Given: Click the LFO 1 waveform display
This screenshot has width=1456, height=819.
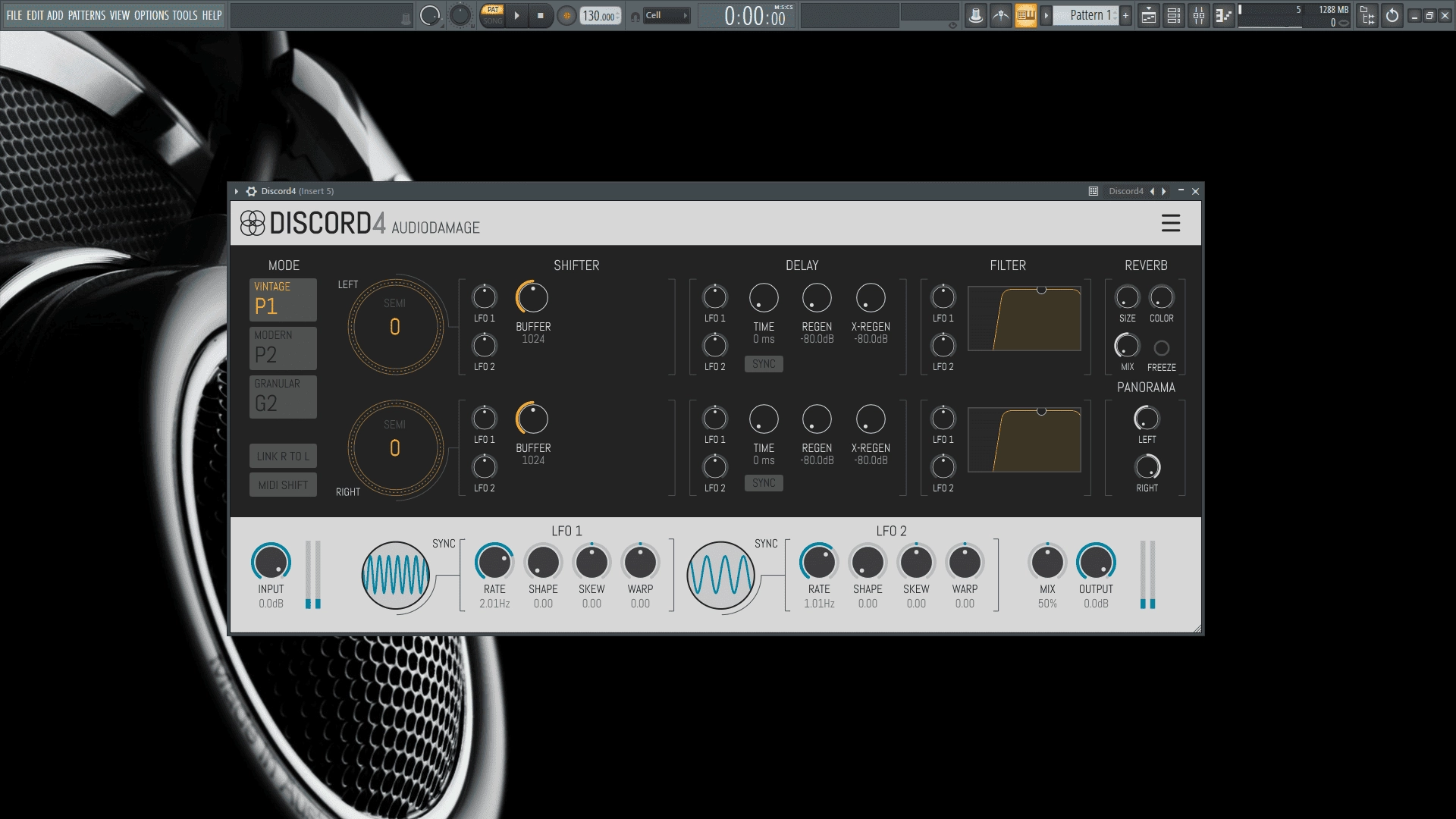Looking at the screenshot, I should pyautogui.click(x=396, y=575).
